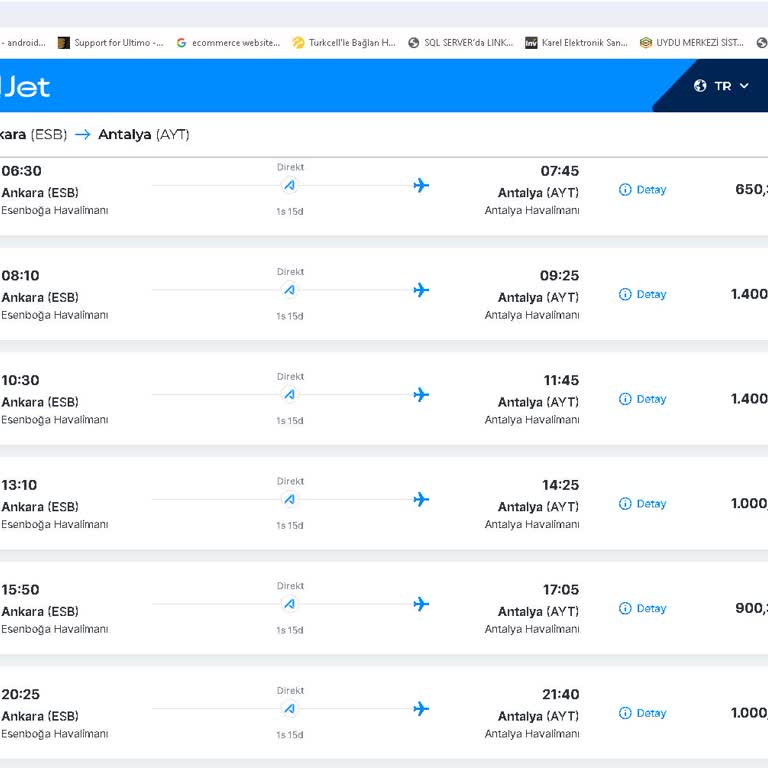Image resolution: width=768 pixels, height=768 pixels.
Task: Select the 13:10 Ankara to Antalya flight row
Action: [380, 503]
